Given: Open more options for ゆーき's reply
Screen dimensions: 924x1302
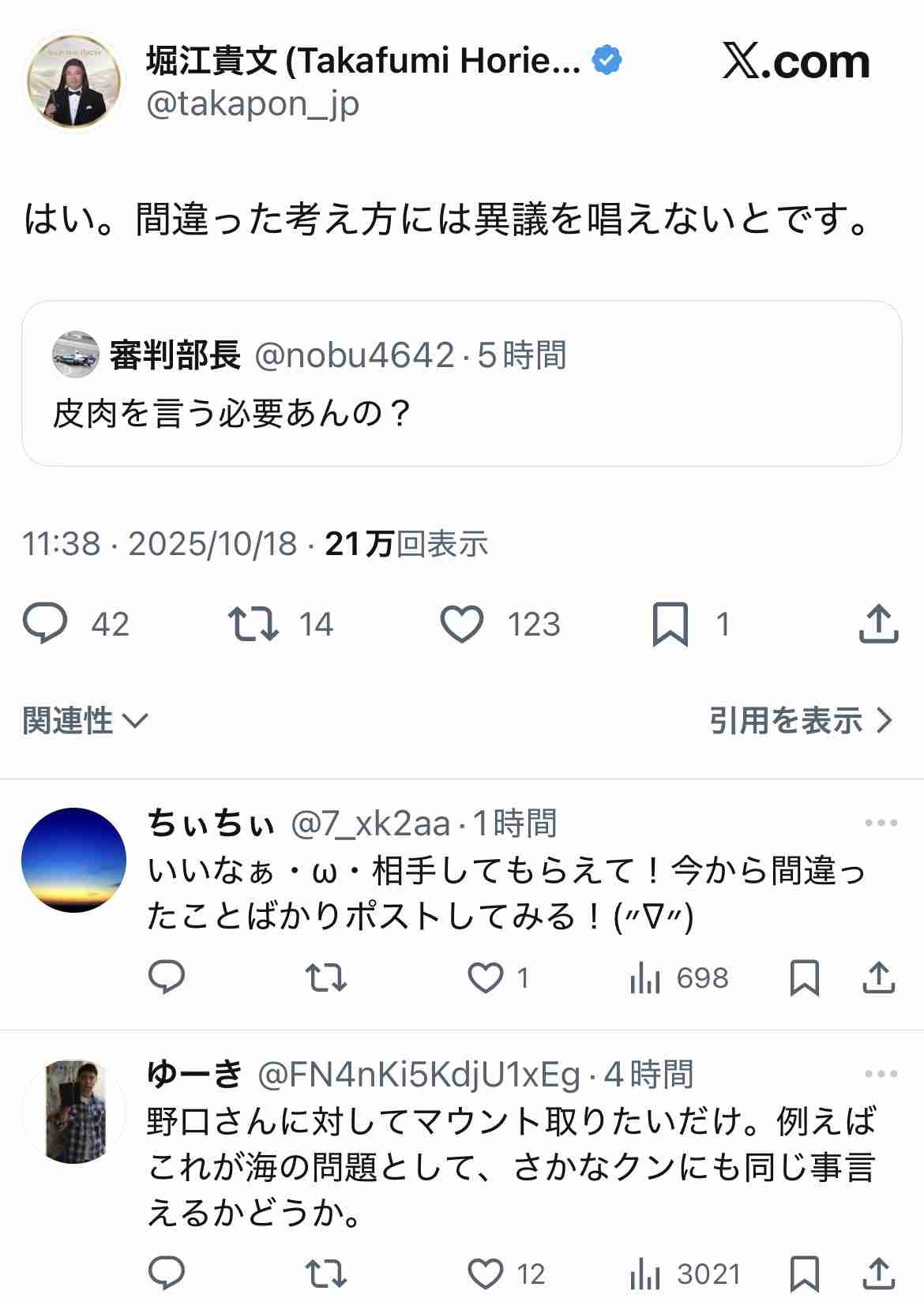Looking at the screenshot, I should (881, 1075).
